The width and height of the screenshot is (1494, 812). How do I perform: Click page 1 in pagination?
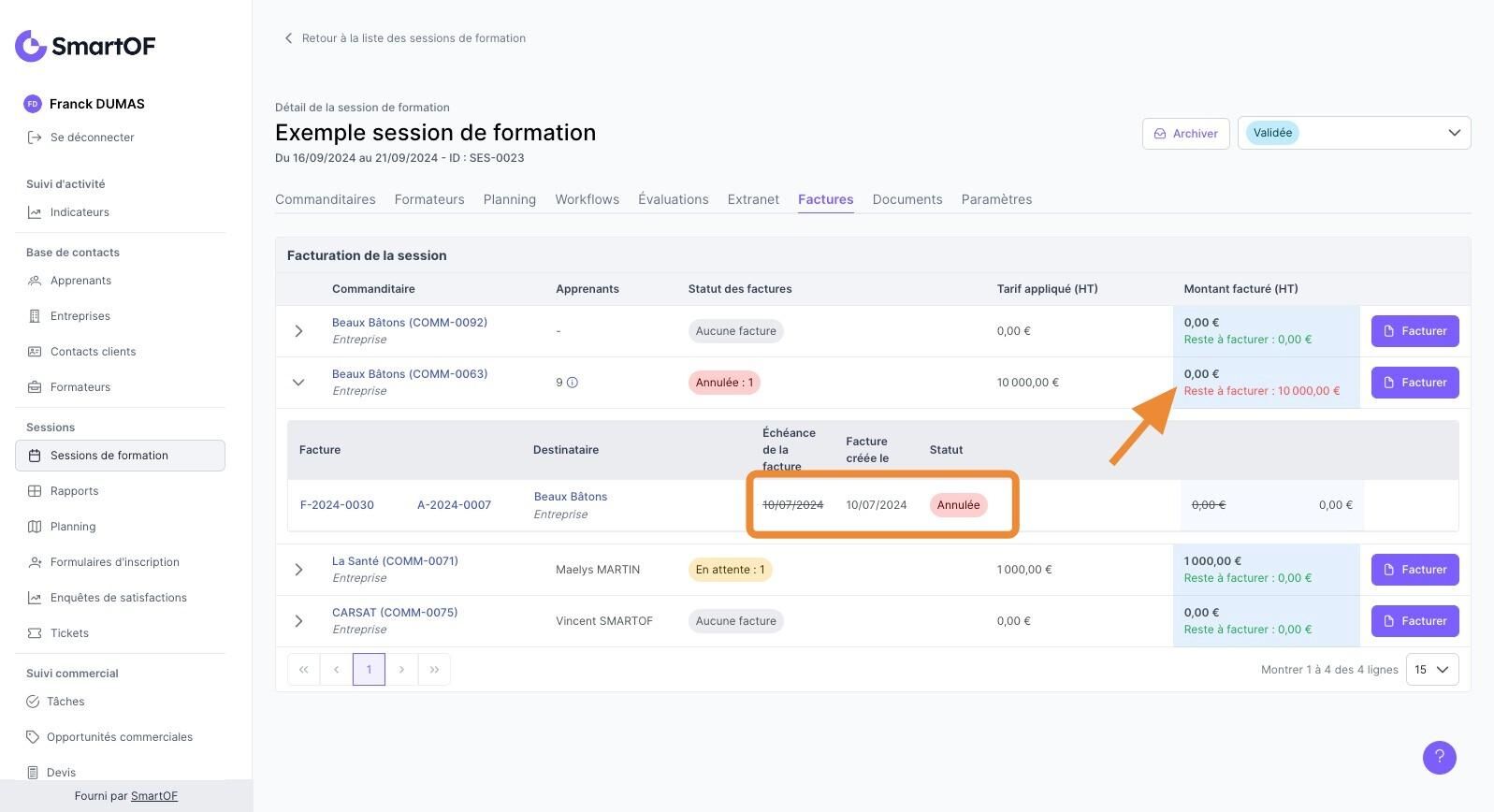point(369,670)
